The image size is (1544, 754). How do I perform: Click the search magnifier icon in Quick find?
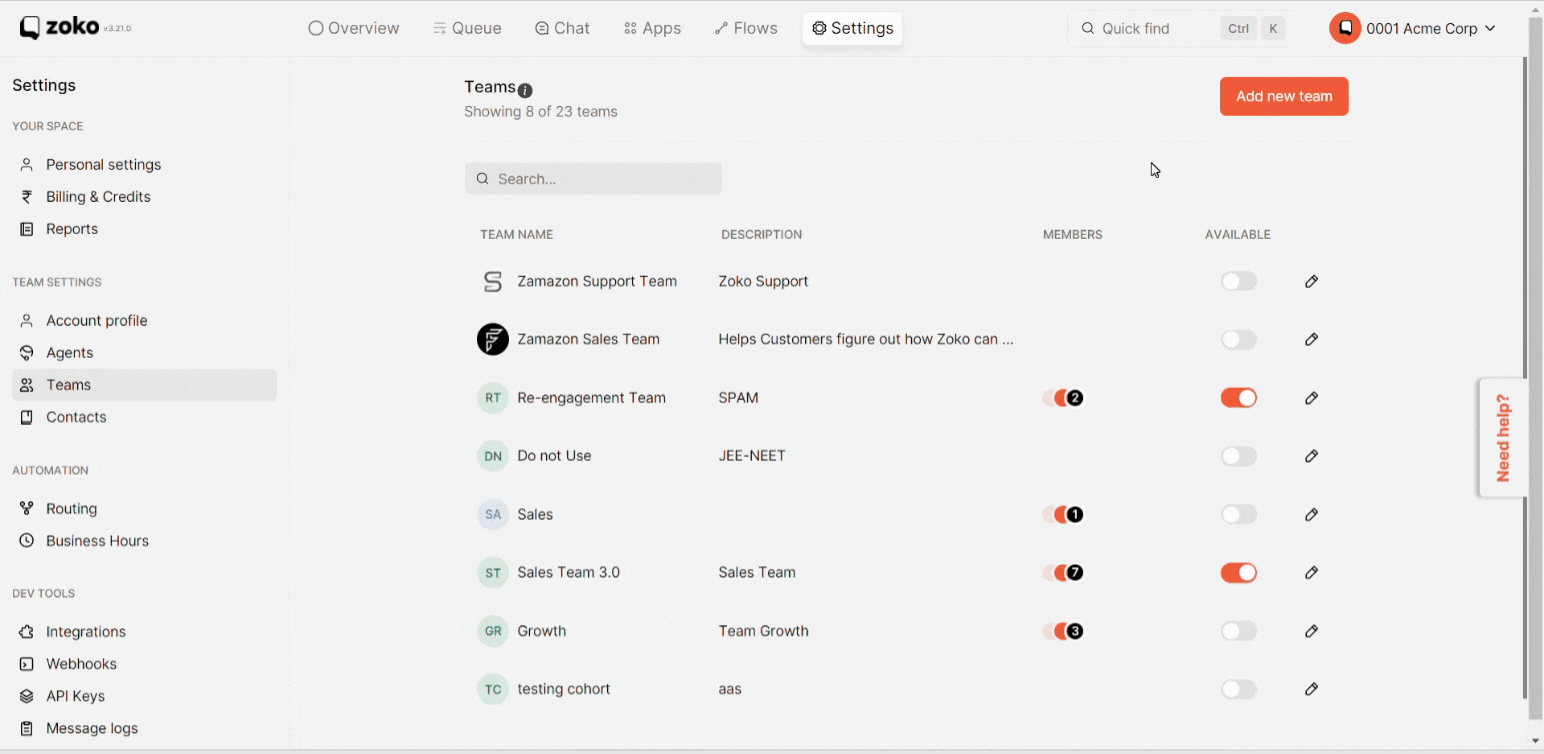(1087, 29)
